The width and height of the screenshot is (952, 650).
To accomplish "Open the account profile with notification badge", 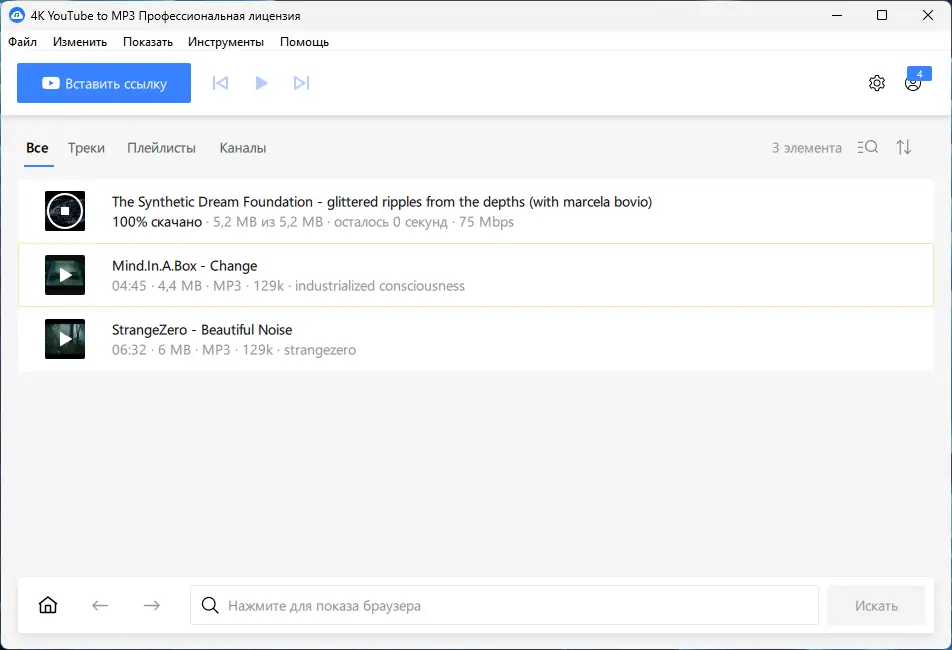I will 913,83.
